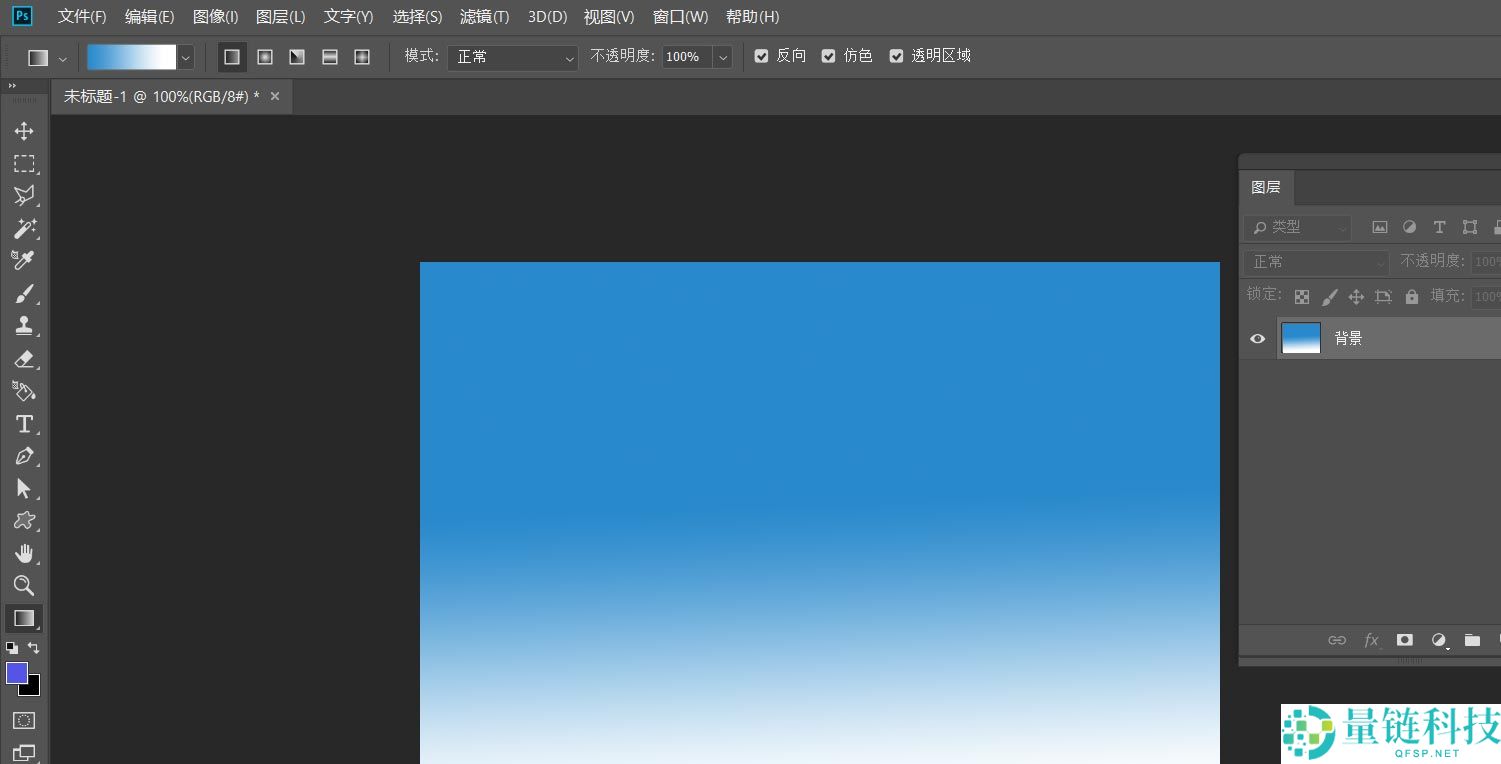
Task: Select the Pen tool
Action: [24, 456]
